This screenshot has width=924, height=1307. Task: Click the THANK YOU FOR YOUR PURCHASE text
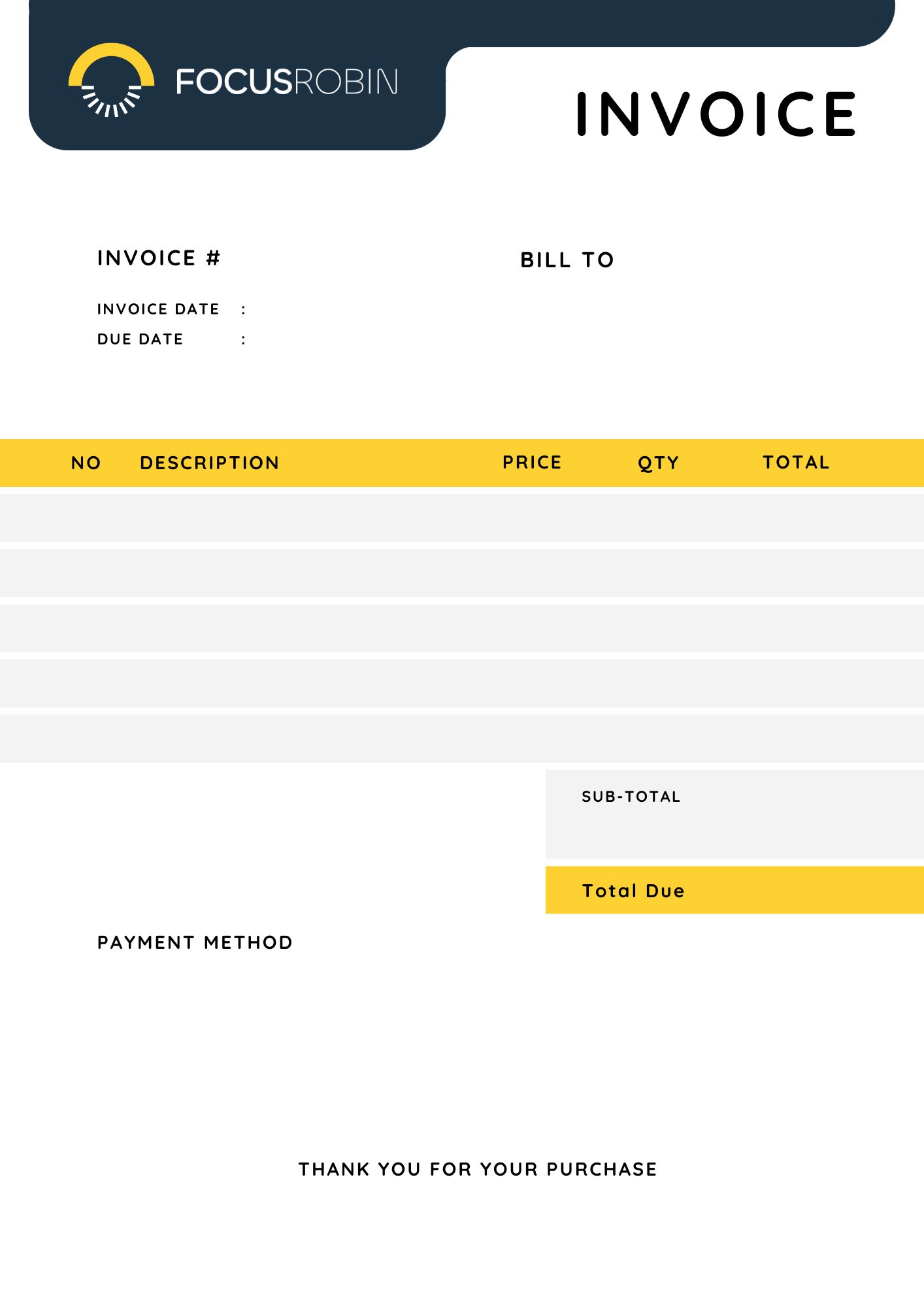(x=478, y=1169)
